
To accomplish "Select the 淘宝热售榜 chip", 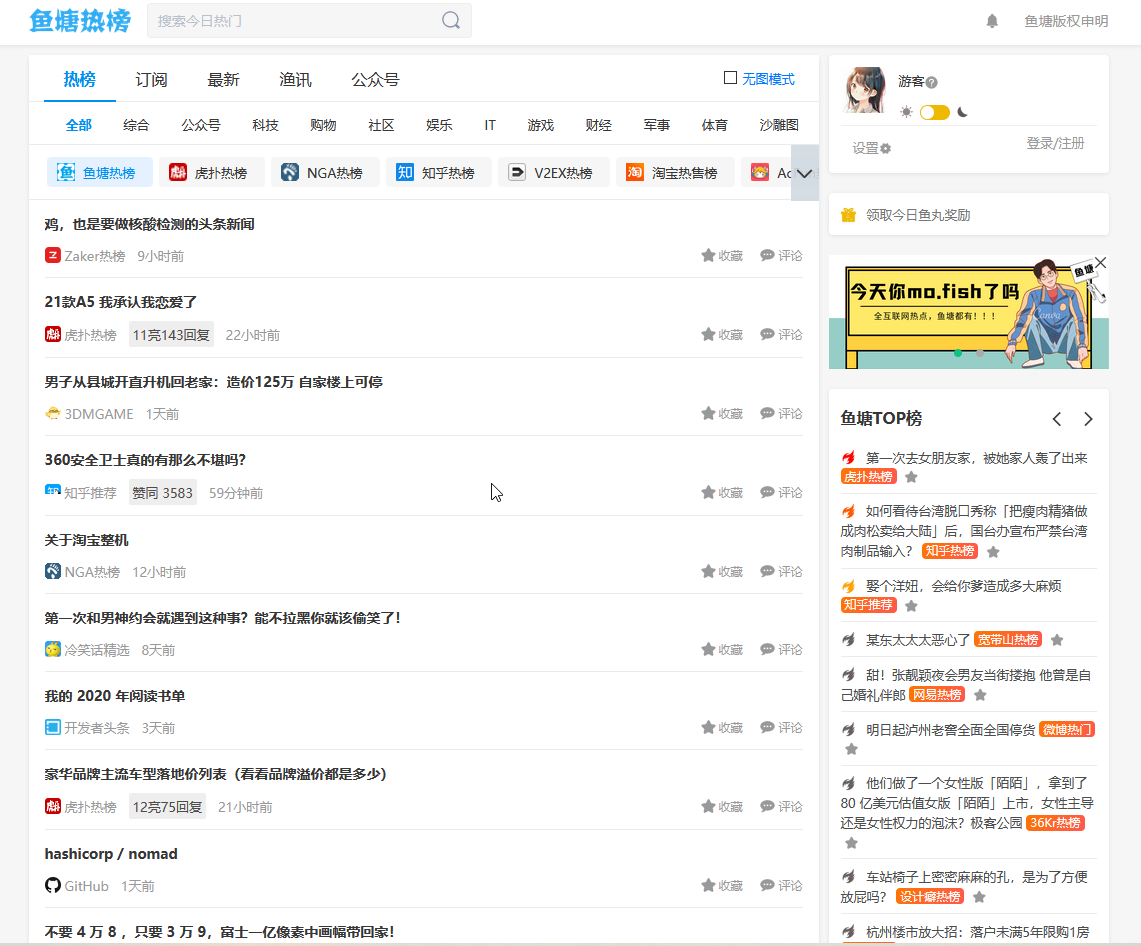I will pyautogui.click(x=675, y=172).
